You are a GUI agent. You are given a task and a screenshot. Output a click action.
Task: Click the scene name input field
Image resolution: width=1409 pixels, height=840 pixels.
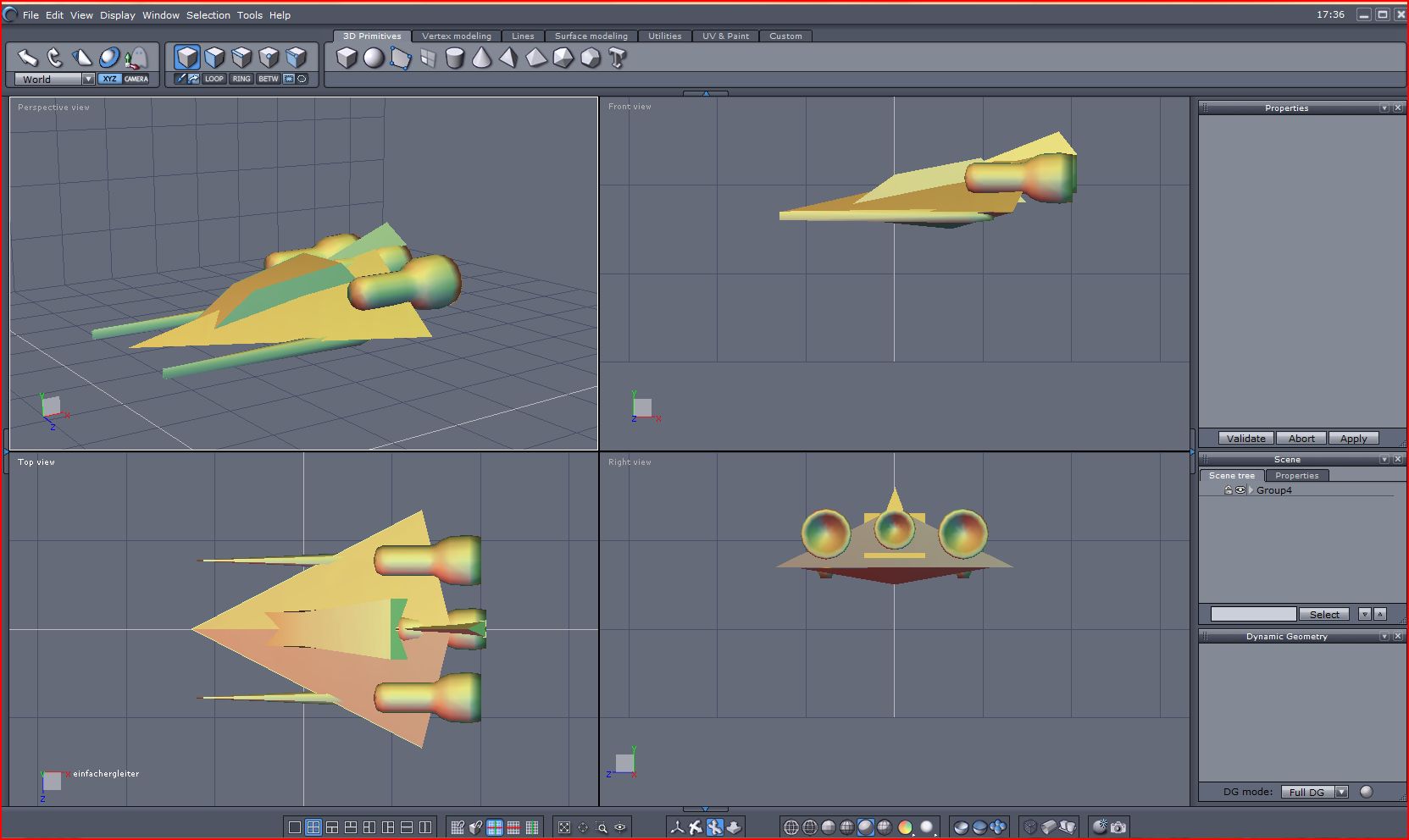tap(1253, 614)
